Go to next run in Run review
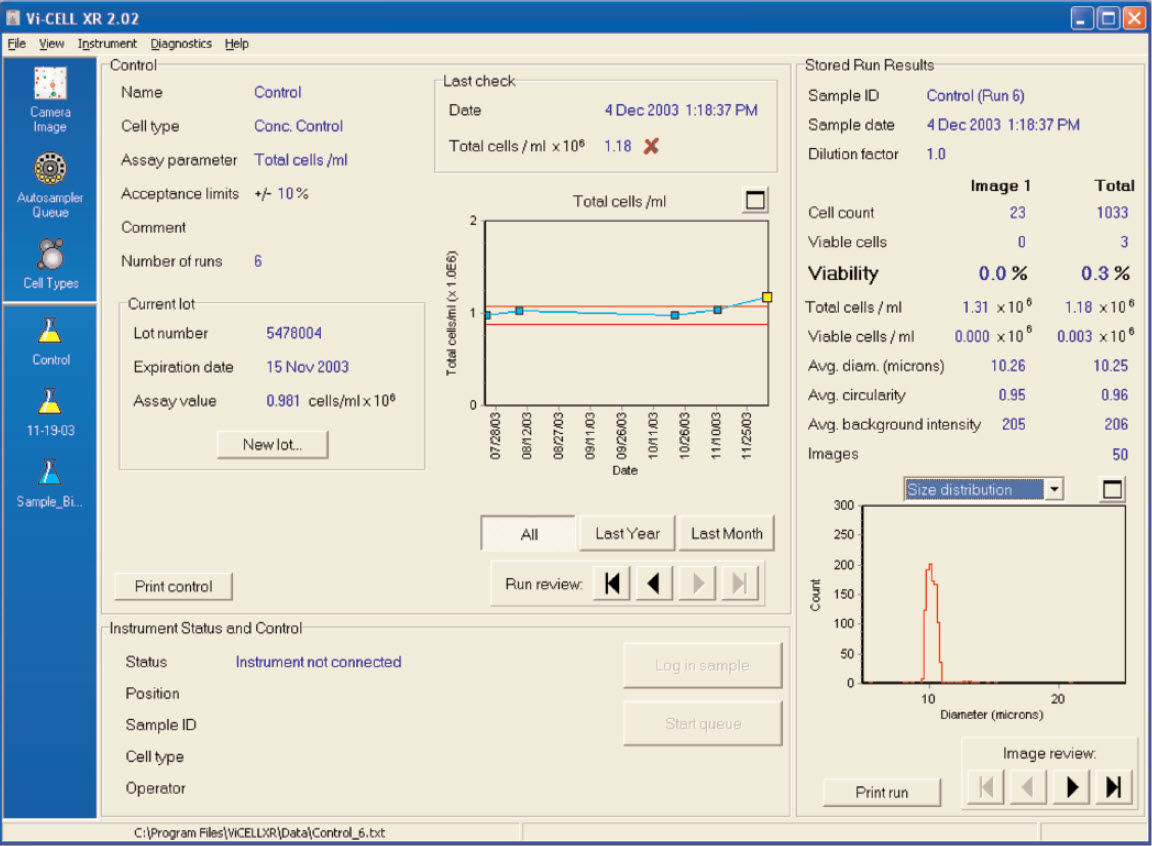Image resolution: width=1152 pixels, height=846 pixels. pyautogui.click(x=697, y=584)
